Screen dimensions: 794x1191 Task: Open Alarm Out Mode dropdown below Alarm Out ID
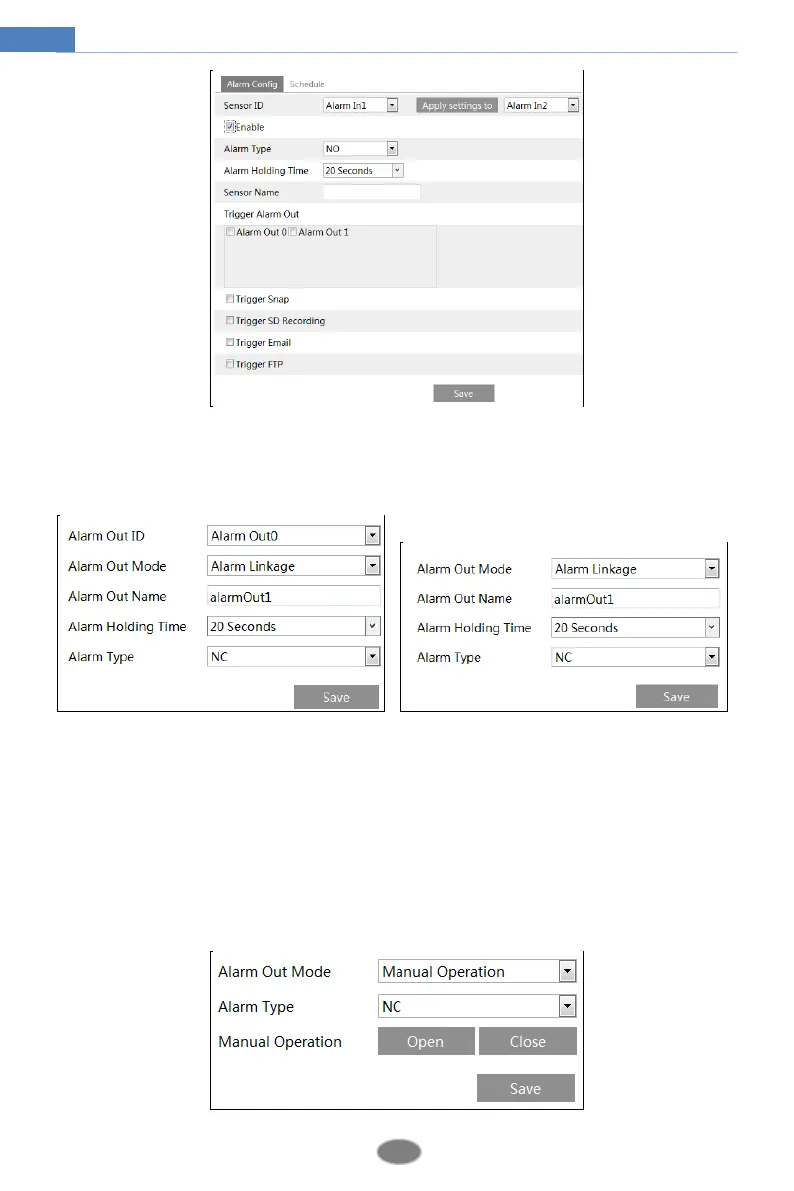[293, 566]
